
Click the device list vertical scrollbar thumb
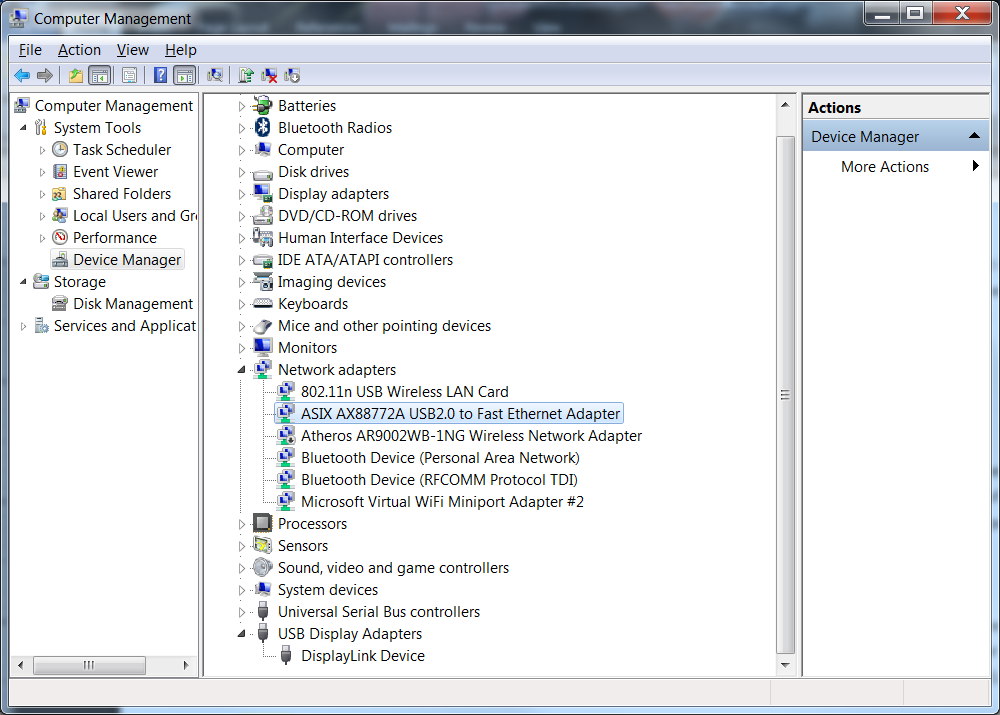pyautogui.click(x=785, y=395)
